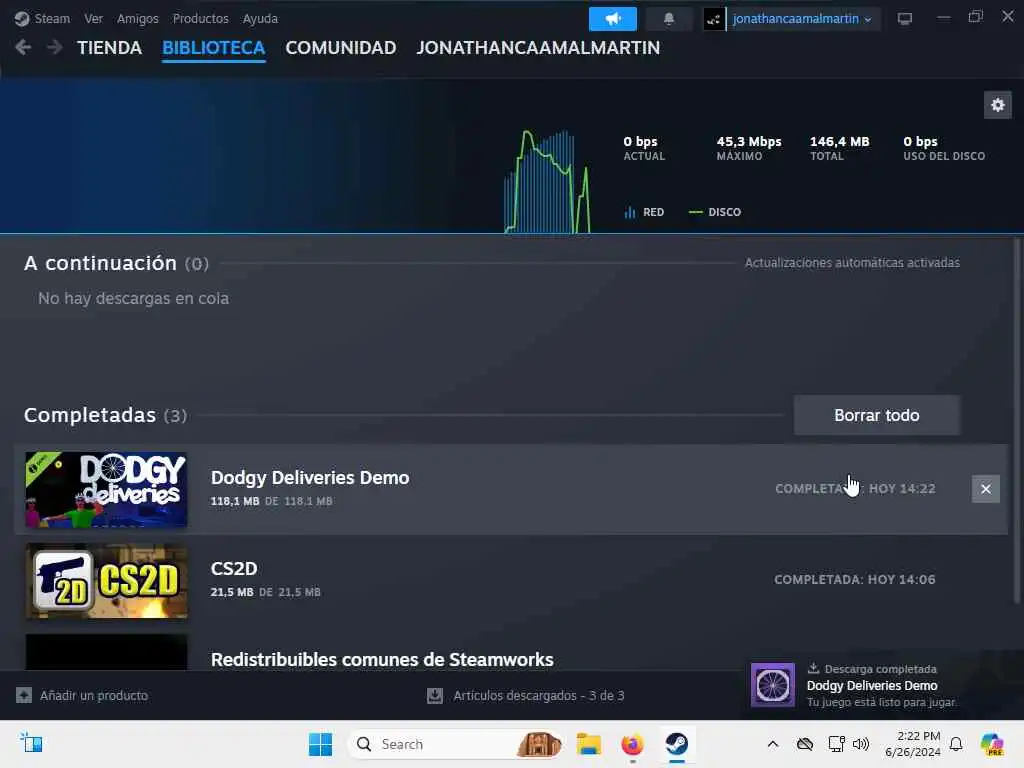Remove Dodgy Deliveries Demo with the X
1024x768 pixels.
pos(985,488)
